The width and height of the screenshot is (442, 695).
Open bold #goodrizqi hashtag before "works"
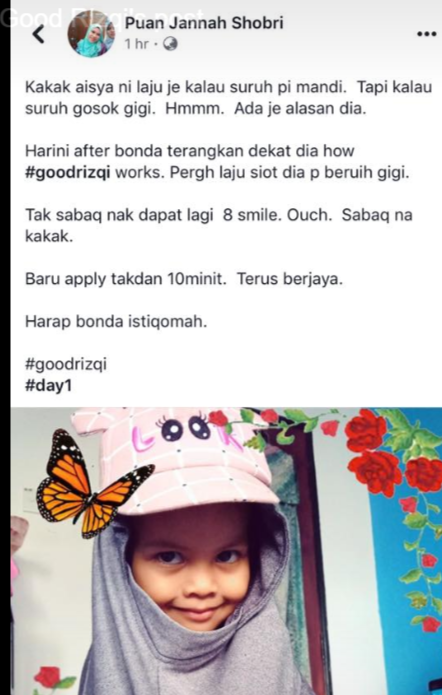point(68,173)
